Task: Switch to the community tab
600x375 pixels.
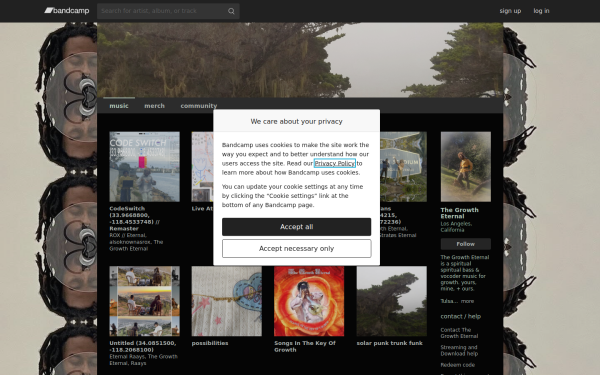Action: coord(199,106)
